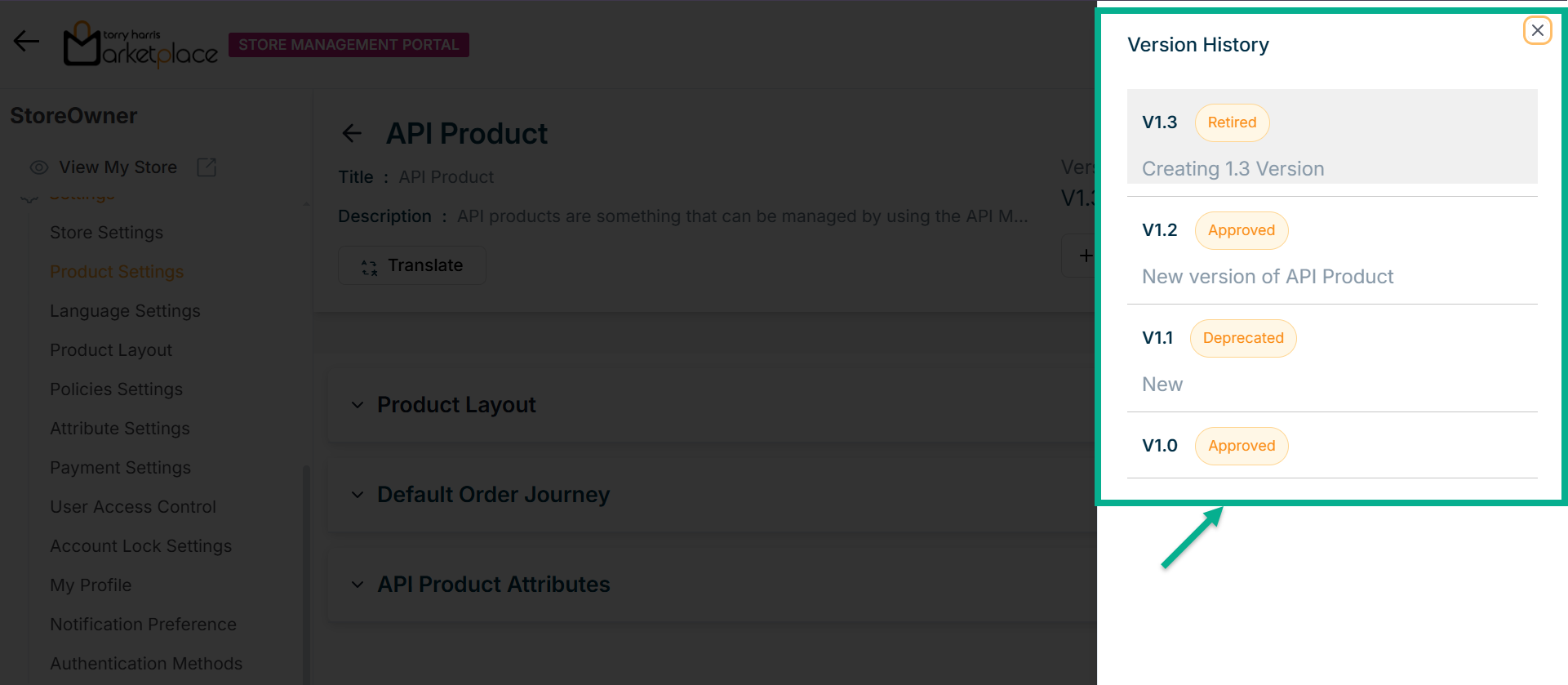Expand the Default Order Journey section
The image size is (1568, 685).
[358, 495]
